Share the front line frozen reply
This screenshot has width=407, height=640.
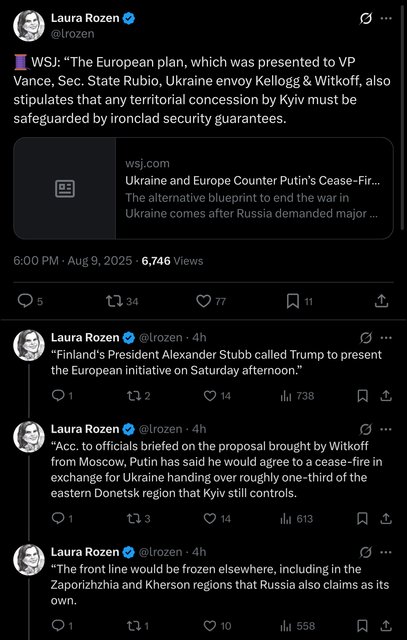coord(386,626)
